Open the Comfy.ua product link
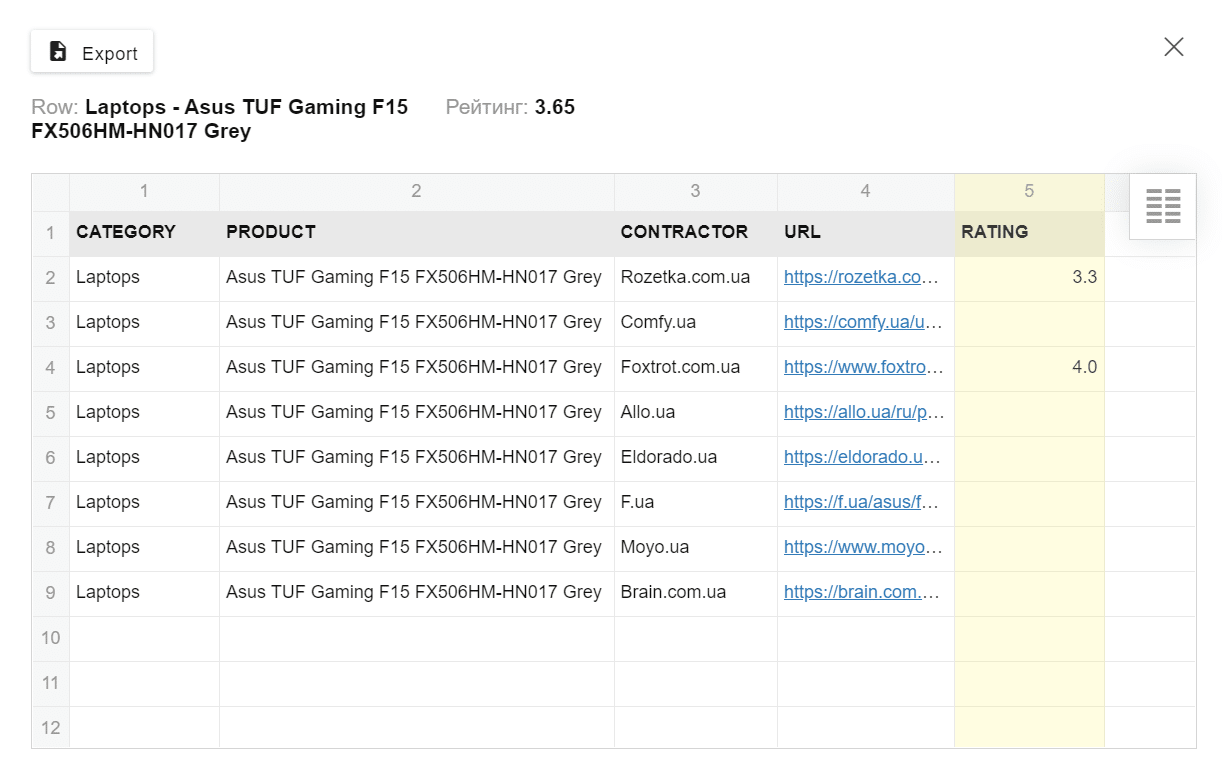This screenshot has width=1222, height=776. [x=862, y=323]
